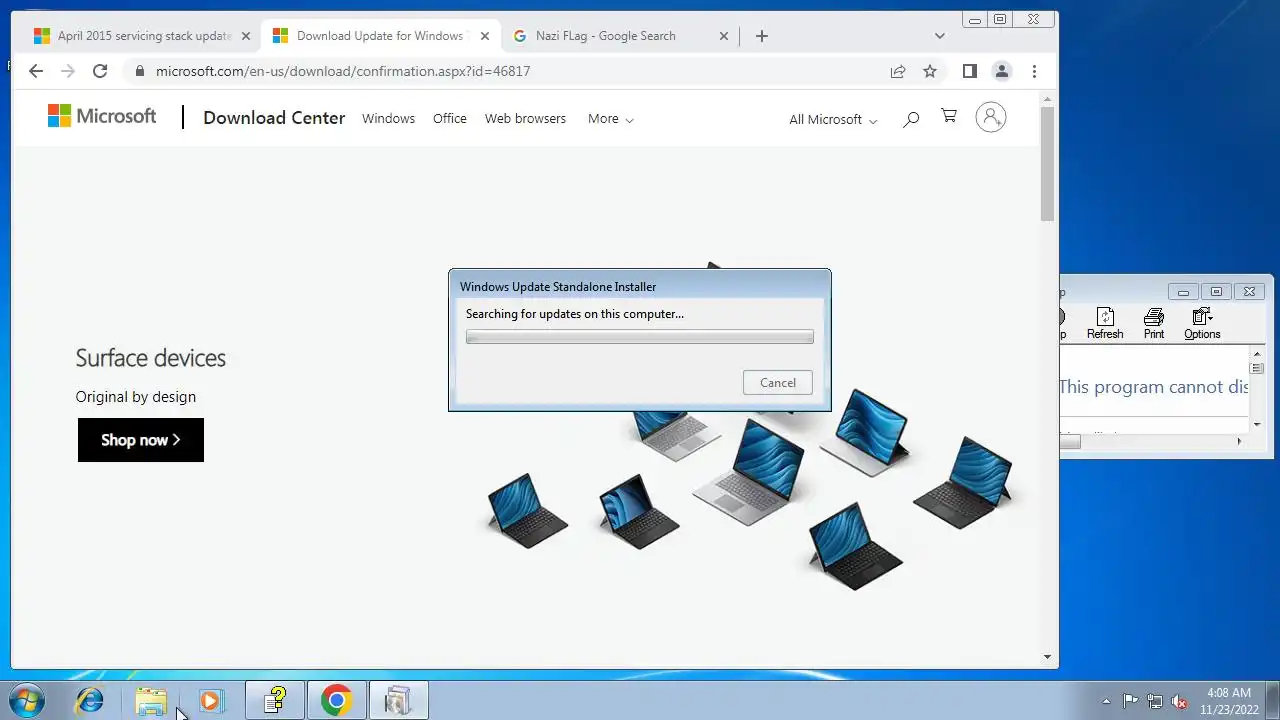The width and height of the screenshot is (1280, 720).
Task: Click Help window horizontal scrollbar right arrow
Action: tap(1239, 441)
